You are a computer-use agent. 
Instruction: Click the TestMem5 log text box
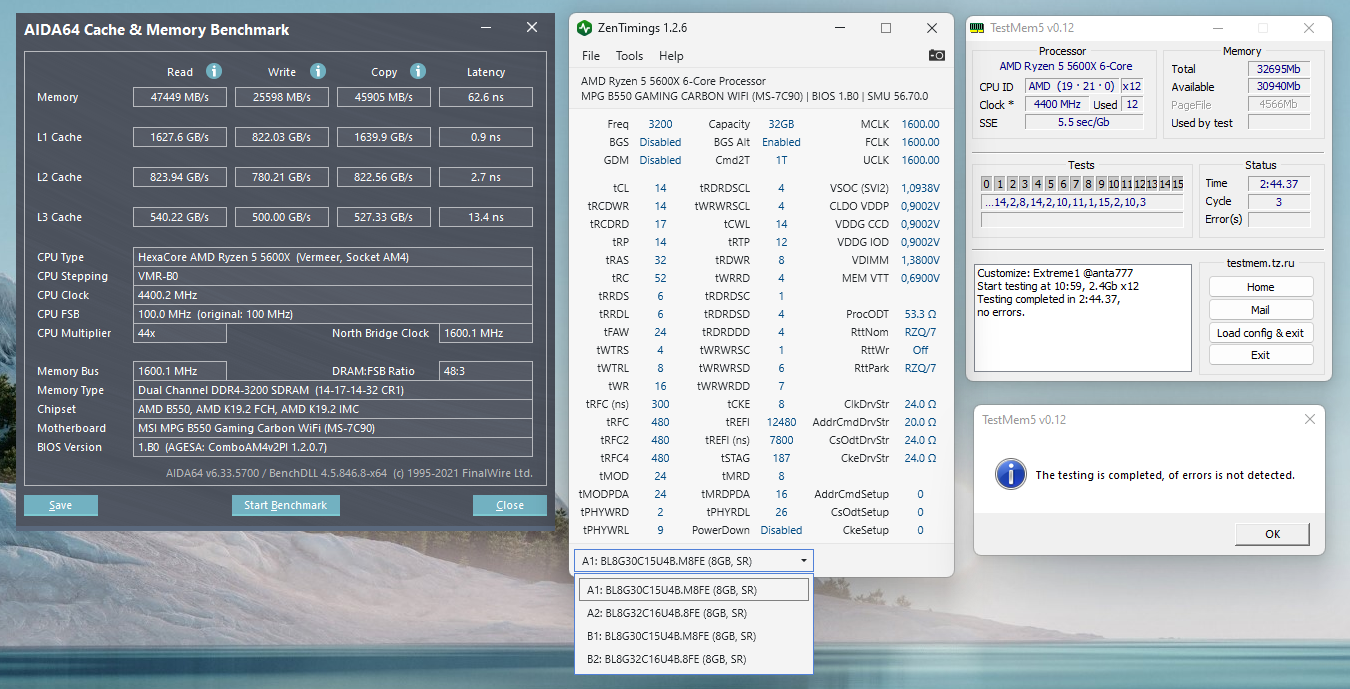[1083, 318]
